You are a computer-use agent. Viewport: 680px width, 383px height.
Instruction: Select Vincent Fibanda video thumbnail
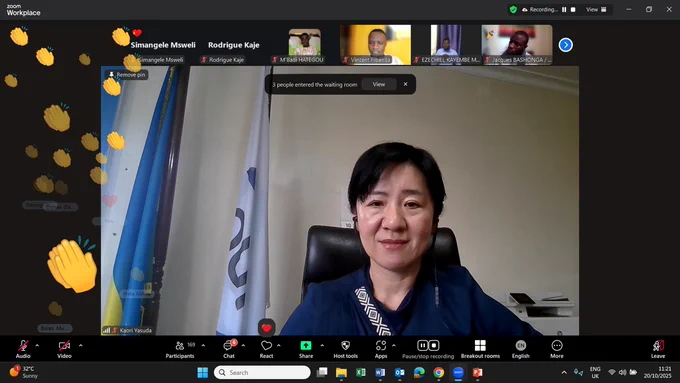[x=376, y=45]
